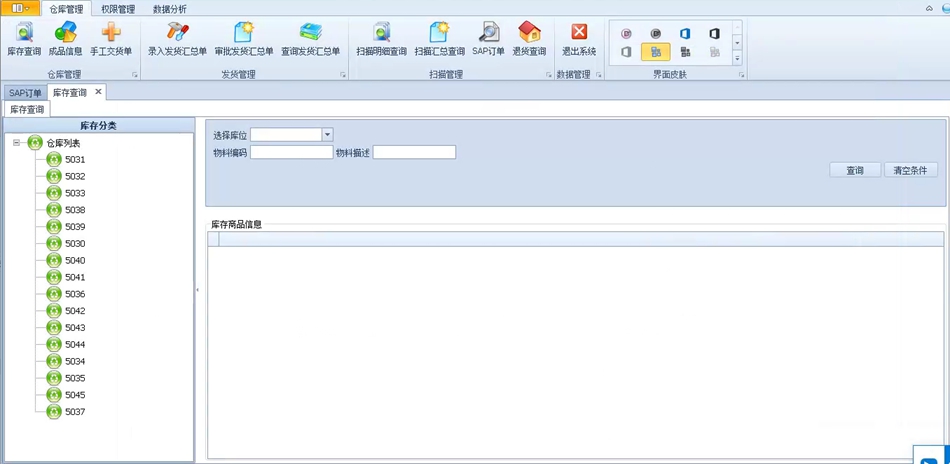Select warehouse 5044 in the tree

click(75, 345)
